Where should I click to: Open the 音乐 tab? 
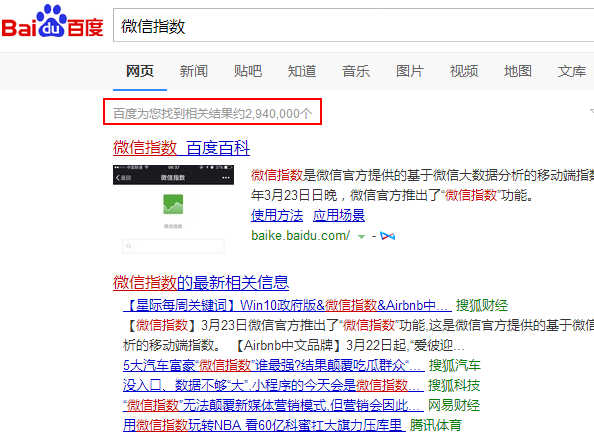356,71
